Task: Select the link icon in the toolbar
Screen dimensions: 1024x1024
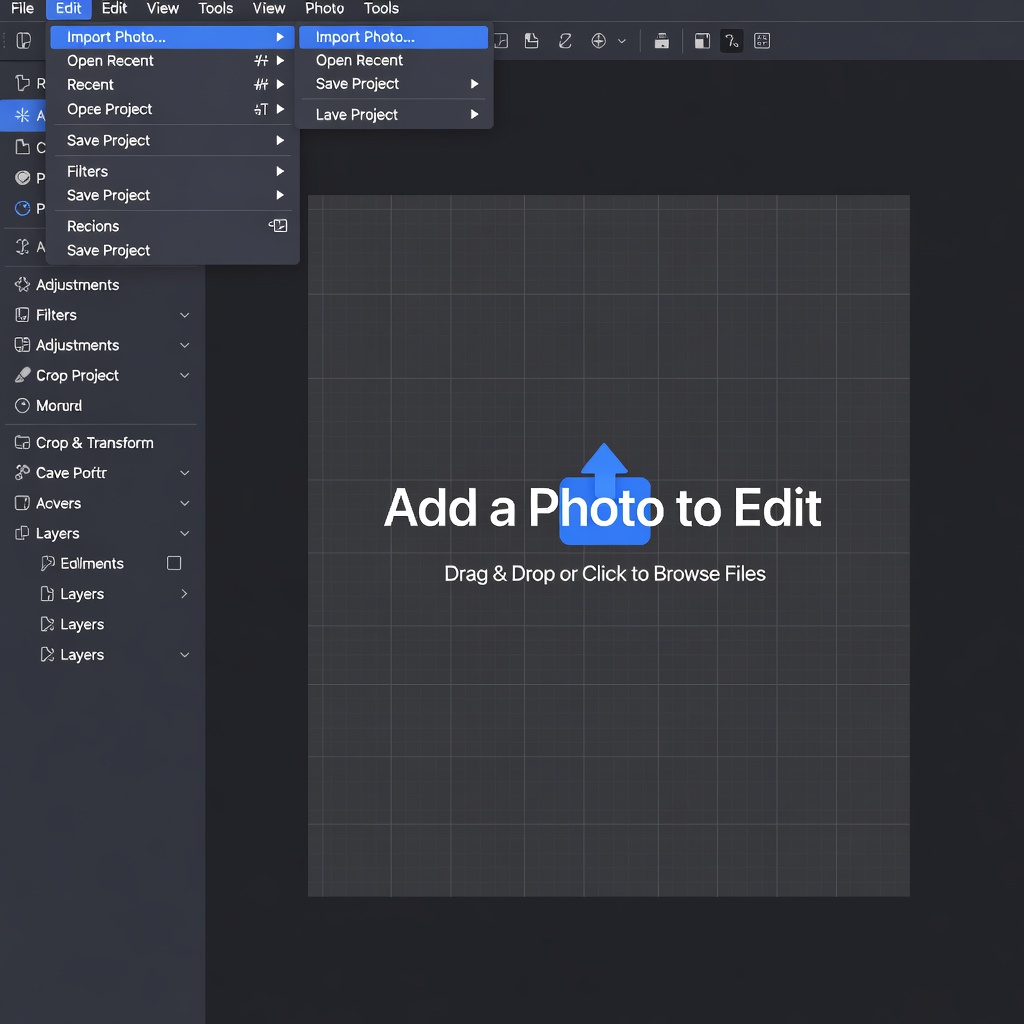Action: [x=565, y=40]
